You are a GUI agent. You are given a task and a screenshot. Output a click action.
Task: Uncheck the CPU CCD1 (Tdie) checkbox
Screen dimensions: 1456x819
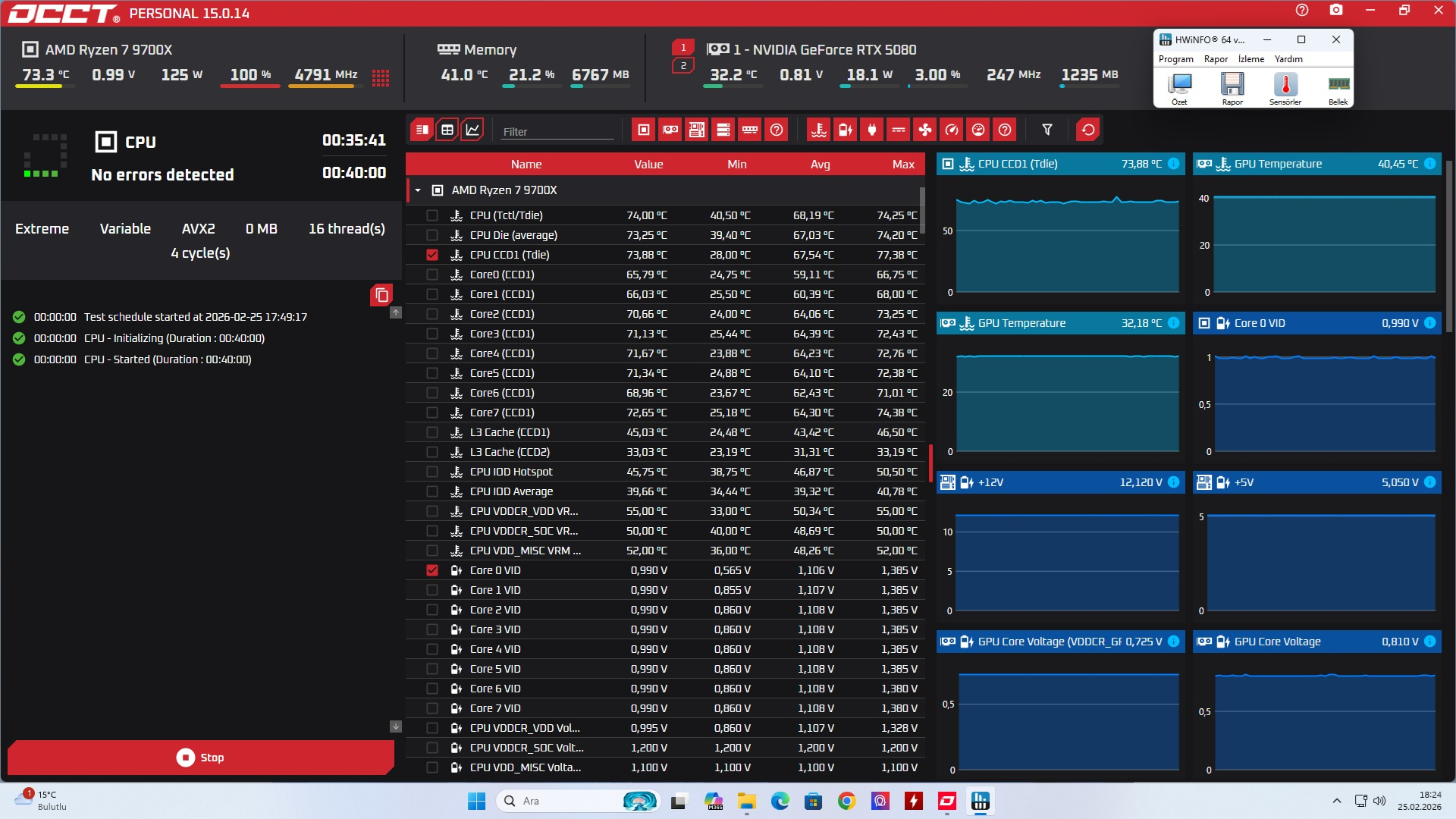[432, 255]
